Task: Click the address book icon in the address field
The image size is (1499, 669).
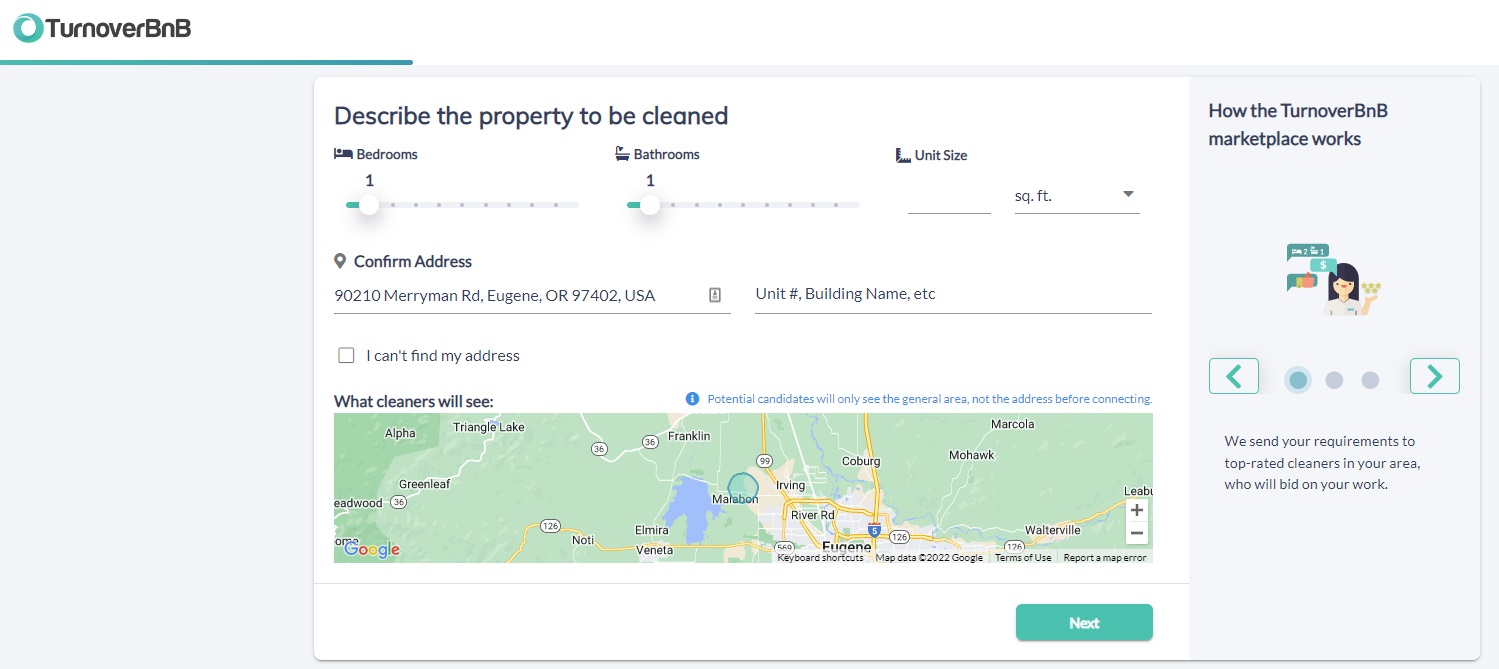Action: coord(715,295)
